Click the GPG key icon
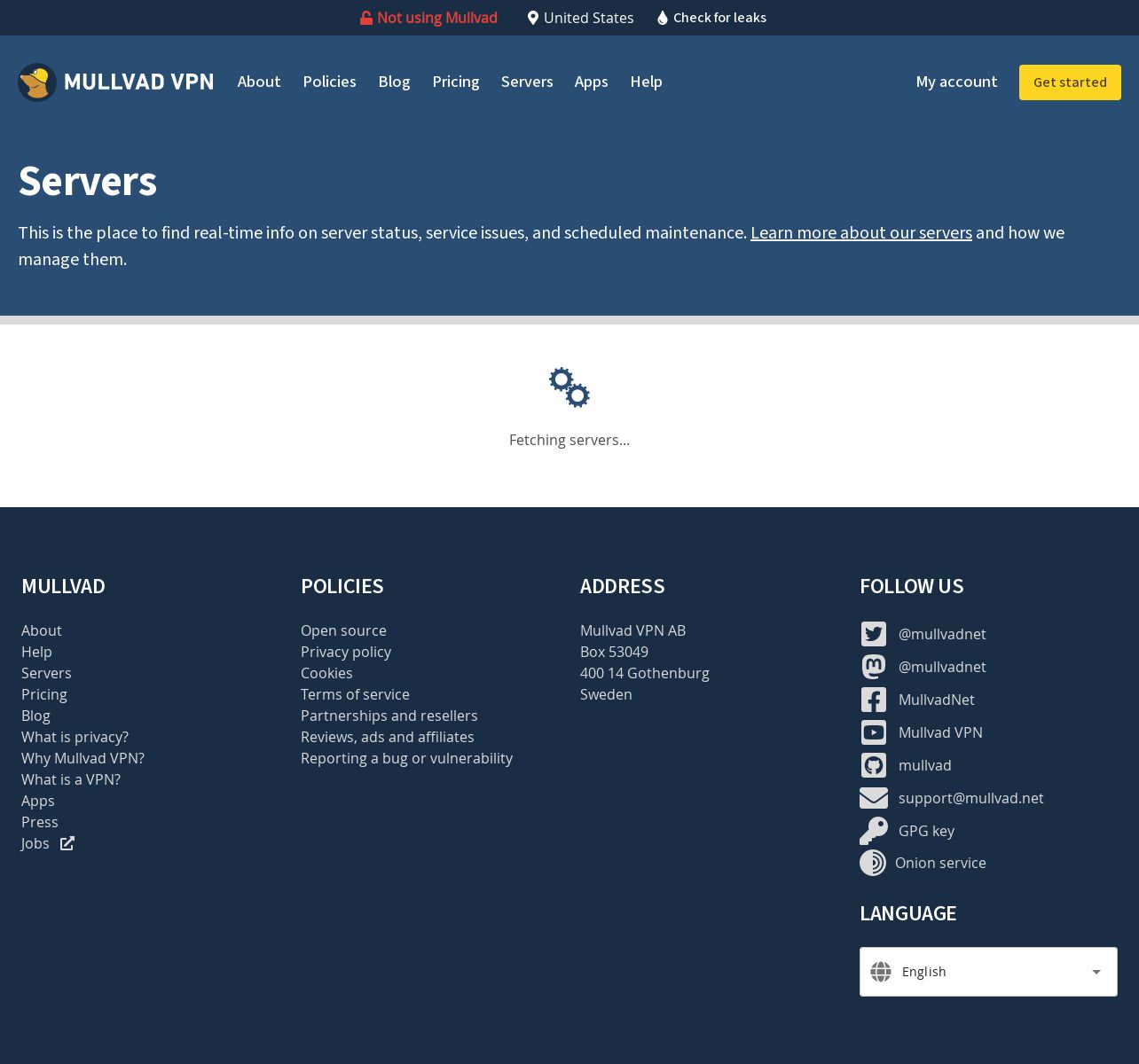The image size is (1139, 1064). coord(874,831)
